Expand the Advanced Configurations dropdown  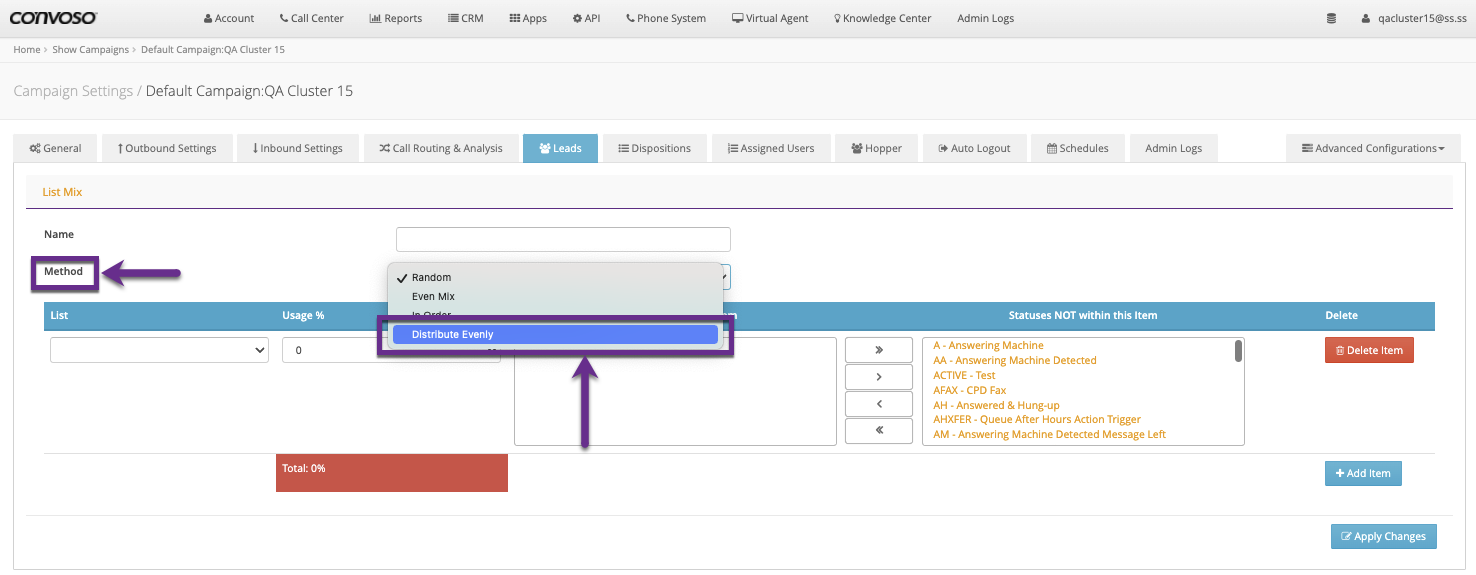point(1373,148)
